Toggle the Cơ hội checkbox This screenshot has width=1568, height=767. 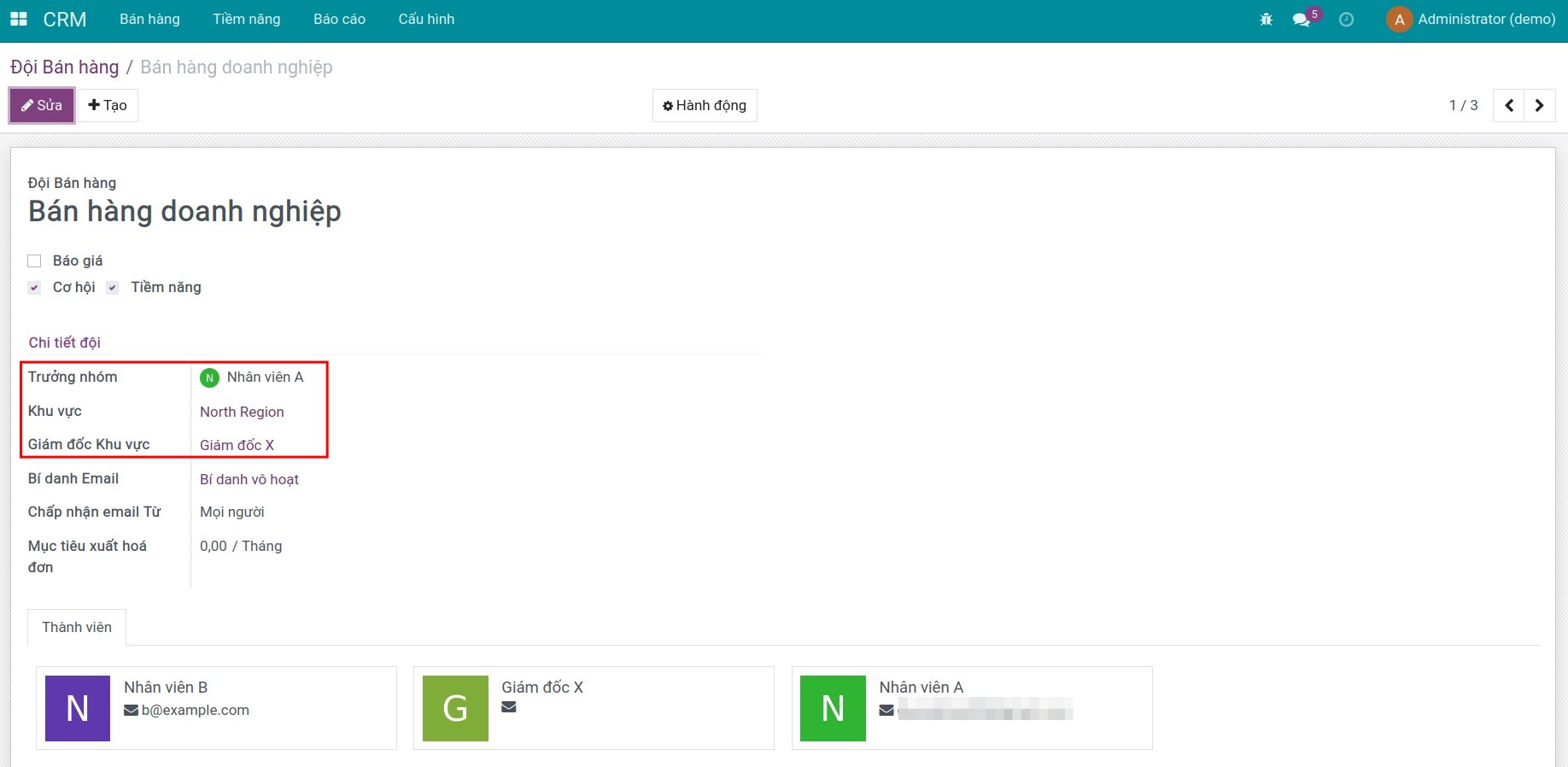(34, 288)
